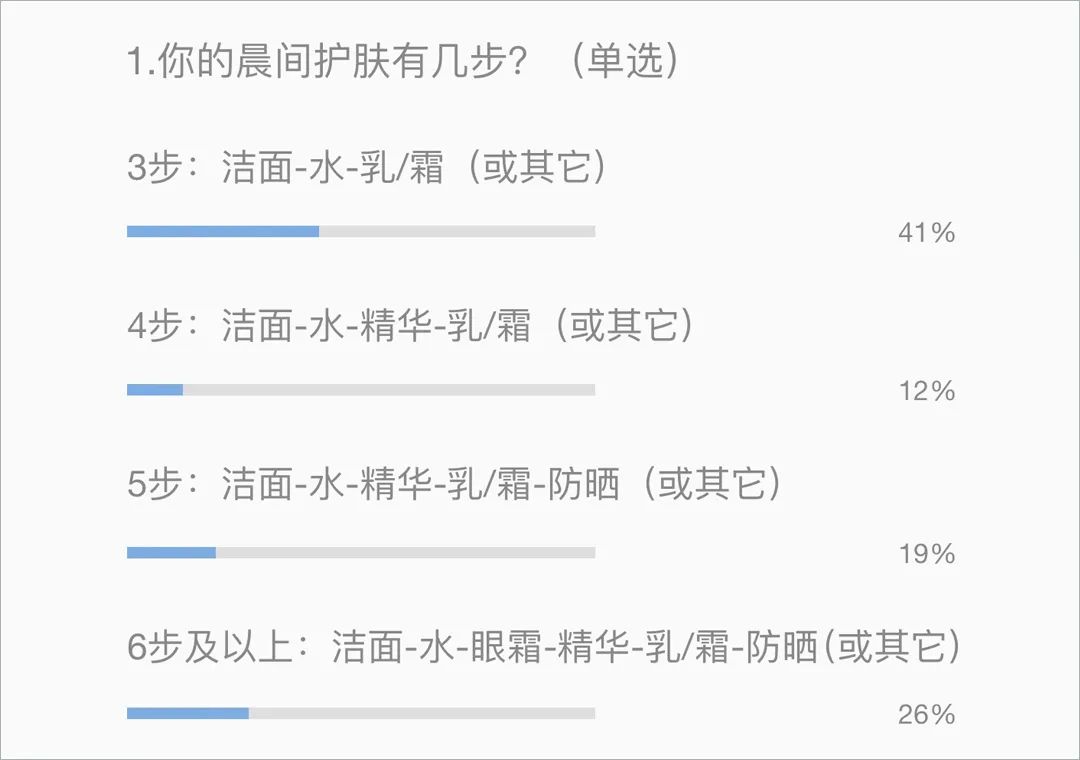
Task: Click the blue filled part of the 12% bar
Action: [155, 390]
